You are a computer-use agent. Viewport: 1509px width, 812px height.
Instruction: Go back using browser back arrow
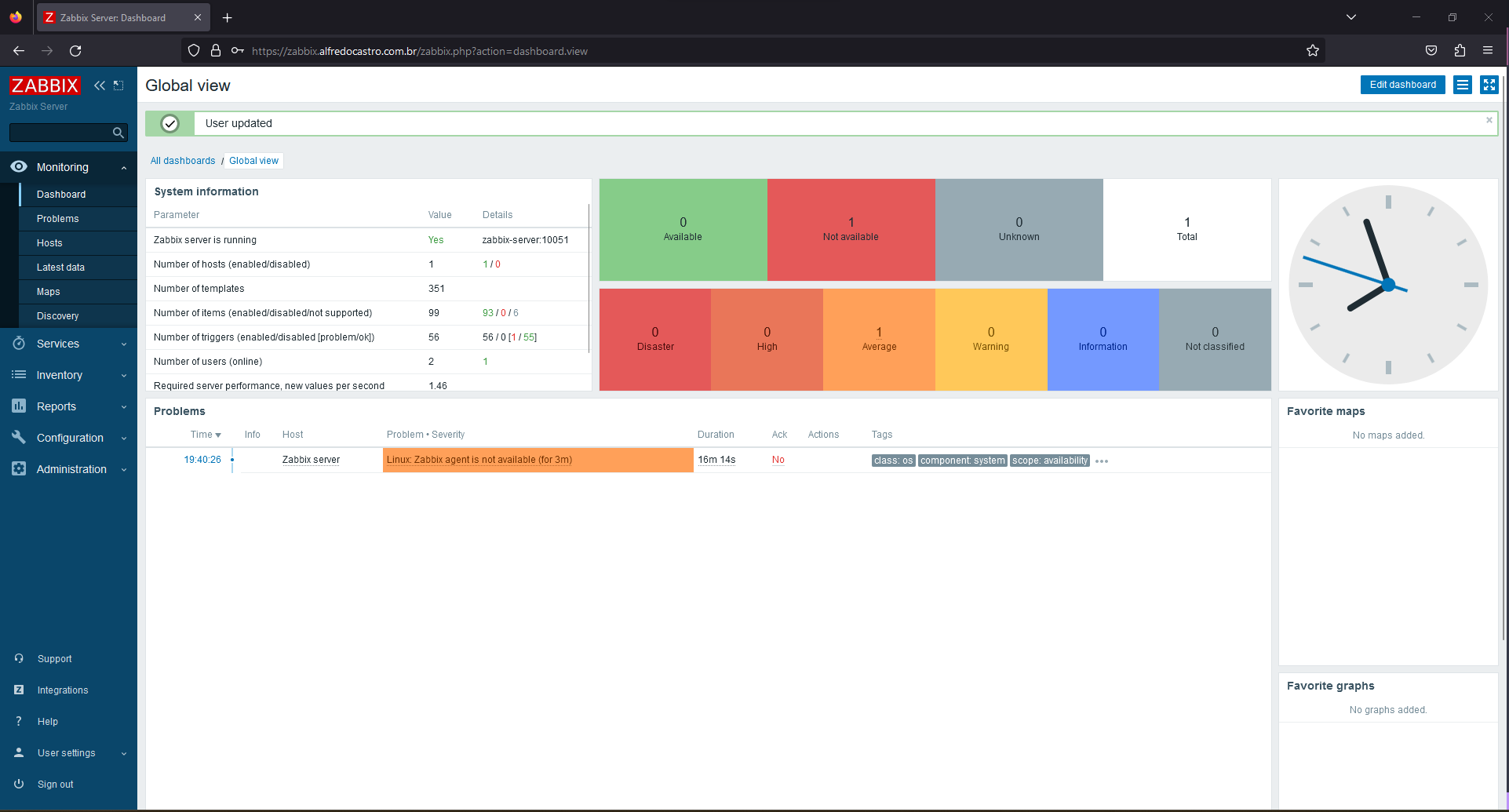click(19, 51)
